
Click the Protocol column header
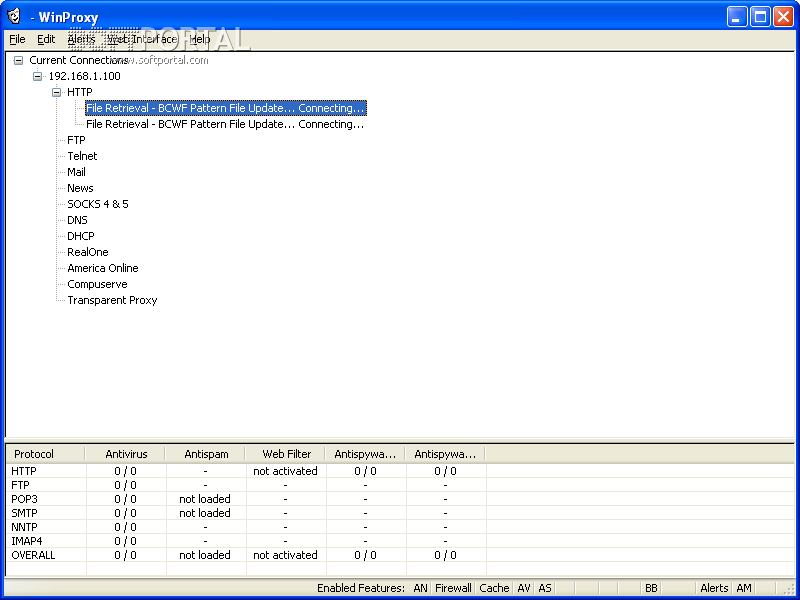[45, 454]
